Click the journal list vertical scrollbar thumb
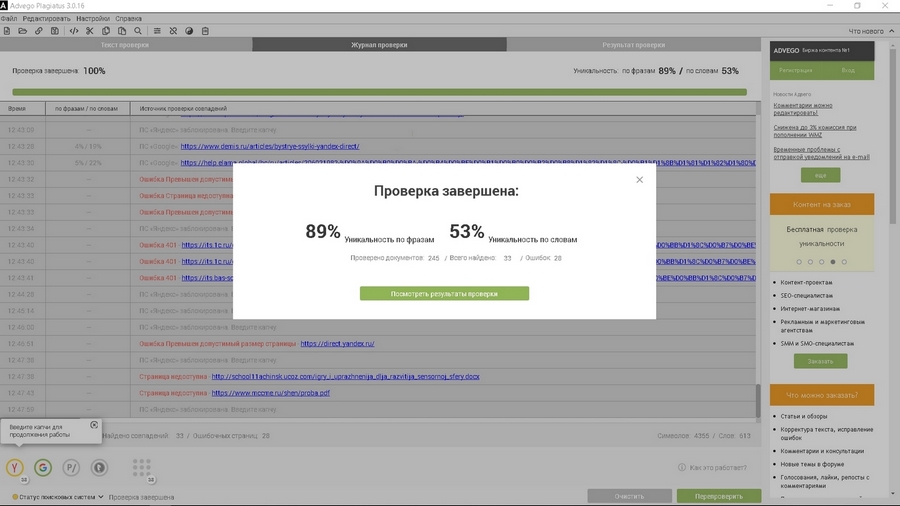The width and height of the screenshot is (900, 506). click(x=758, y=401)
